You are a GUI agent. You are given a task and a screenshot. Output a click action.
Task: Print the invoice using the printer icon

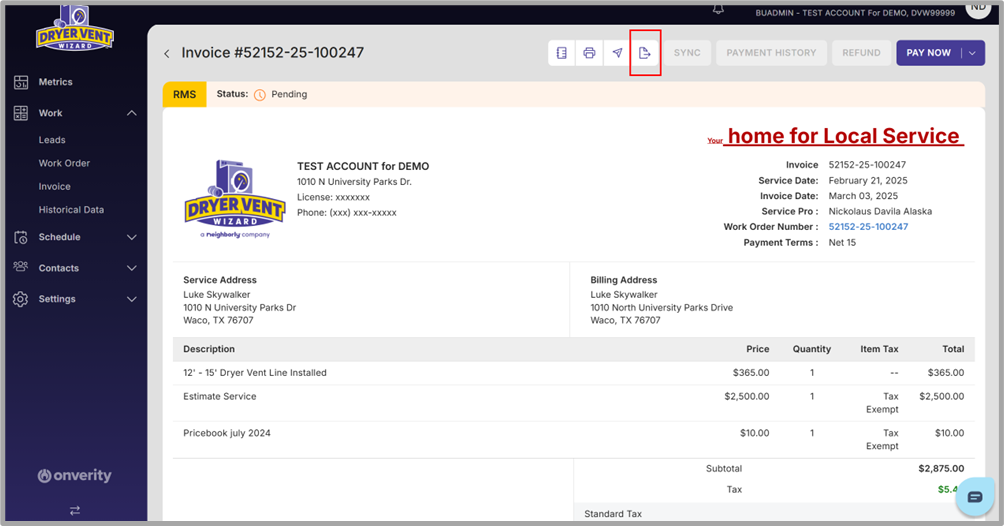589,53
